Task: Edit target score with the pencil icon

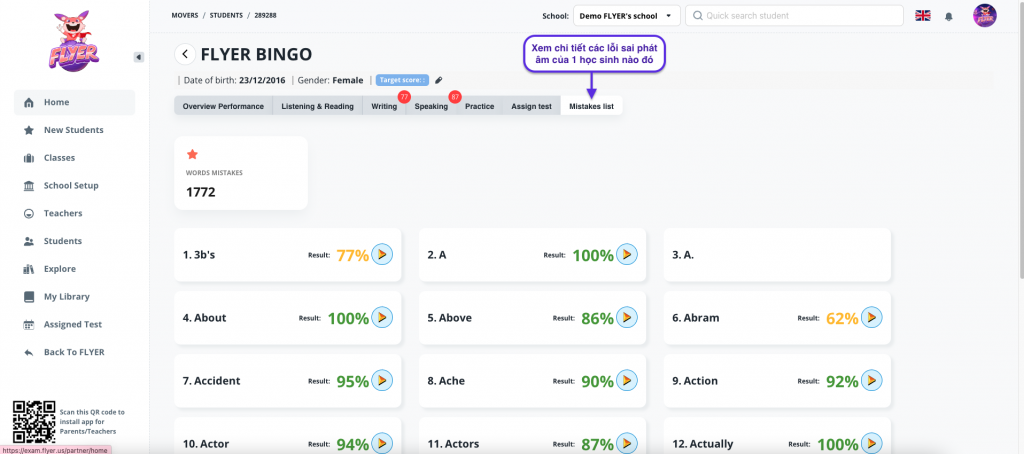Action: click(x=438, y=80)
